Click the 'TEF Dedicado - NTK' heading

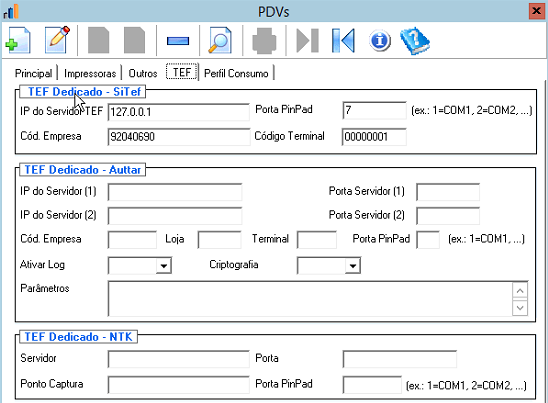[78, 337]
